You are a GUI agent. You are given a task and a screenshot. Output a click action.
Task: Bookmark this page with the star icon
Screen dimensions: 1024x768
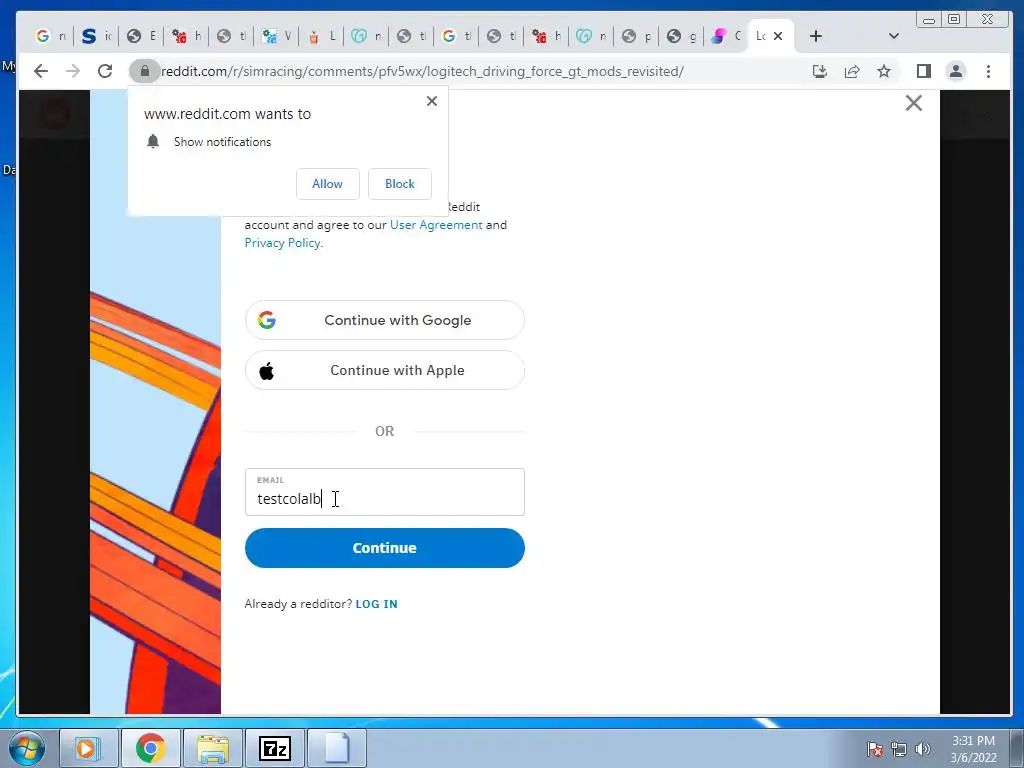click(884, 71)
